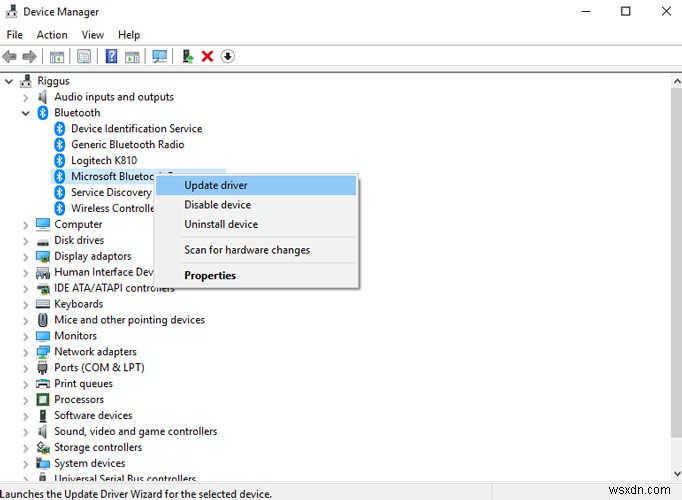Click the Riggus computer root icon
Screen dimensions: 682x500
26,80
